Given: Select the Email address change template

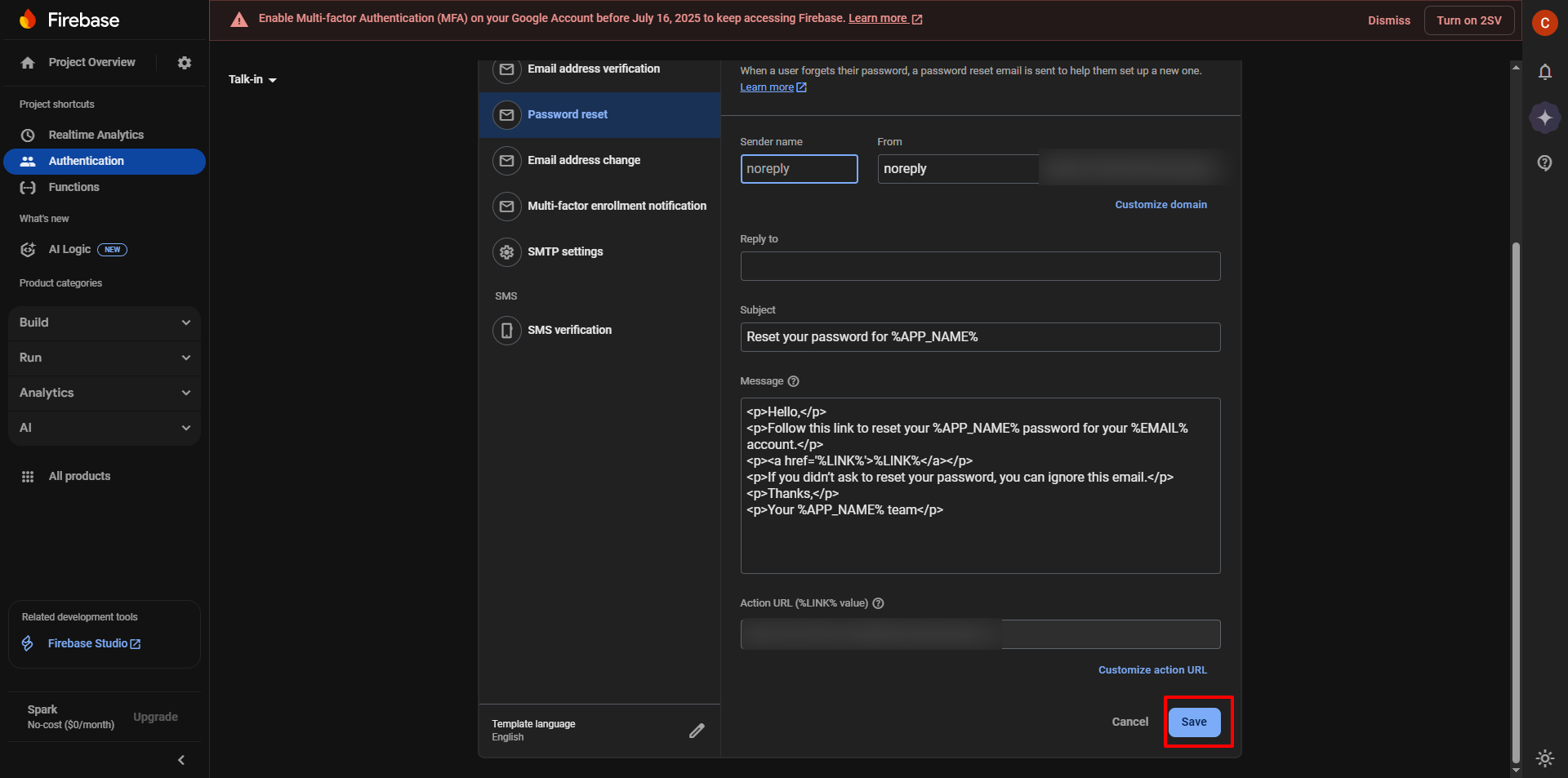Looking at the screenshot, I should pyautogui.click(x=584, y=160).
